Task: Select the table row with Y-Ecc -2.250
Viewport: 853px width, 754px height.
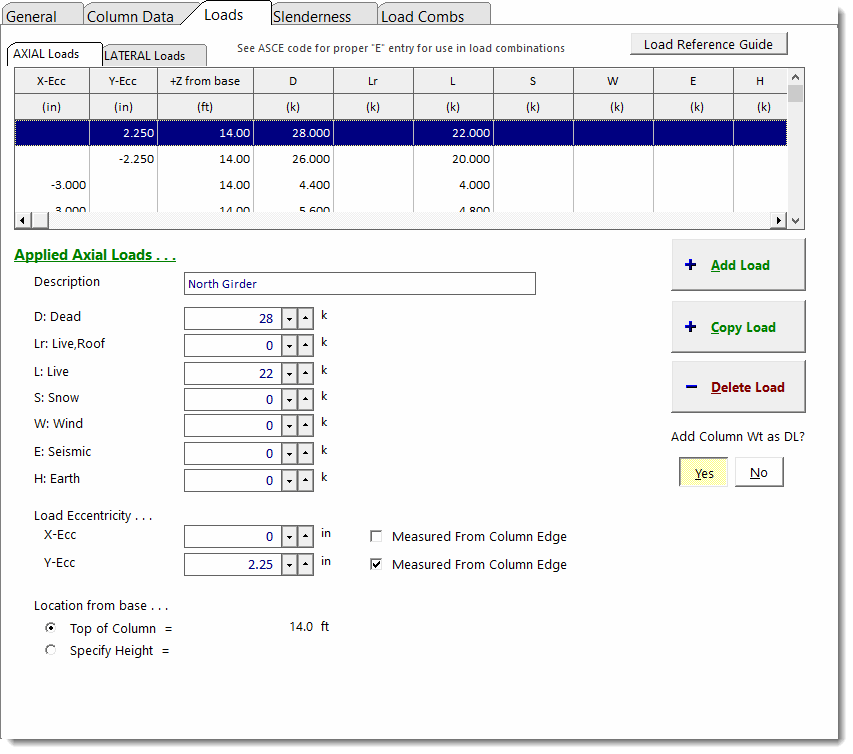Action: tap(400, 159)
